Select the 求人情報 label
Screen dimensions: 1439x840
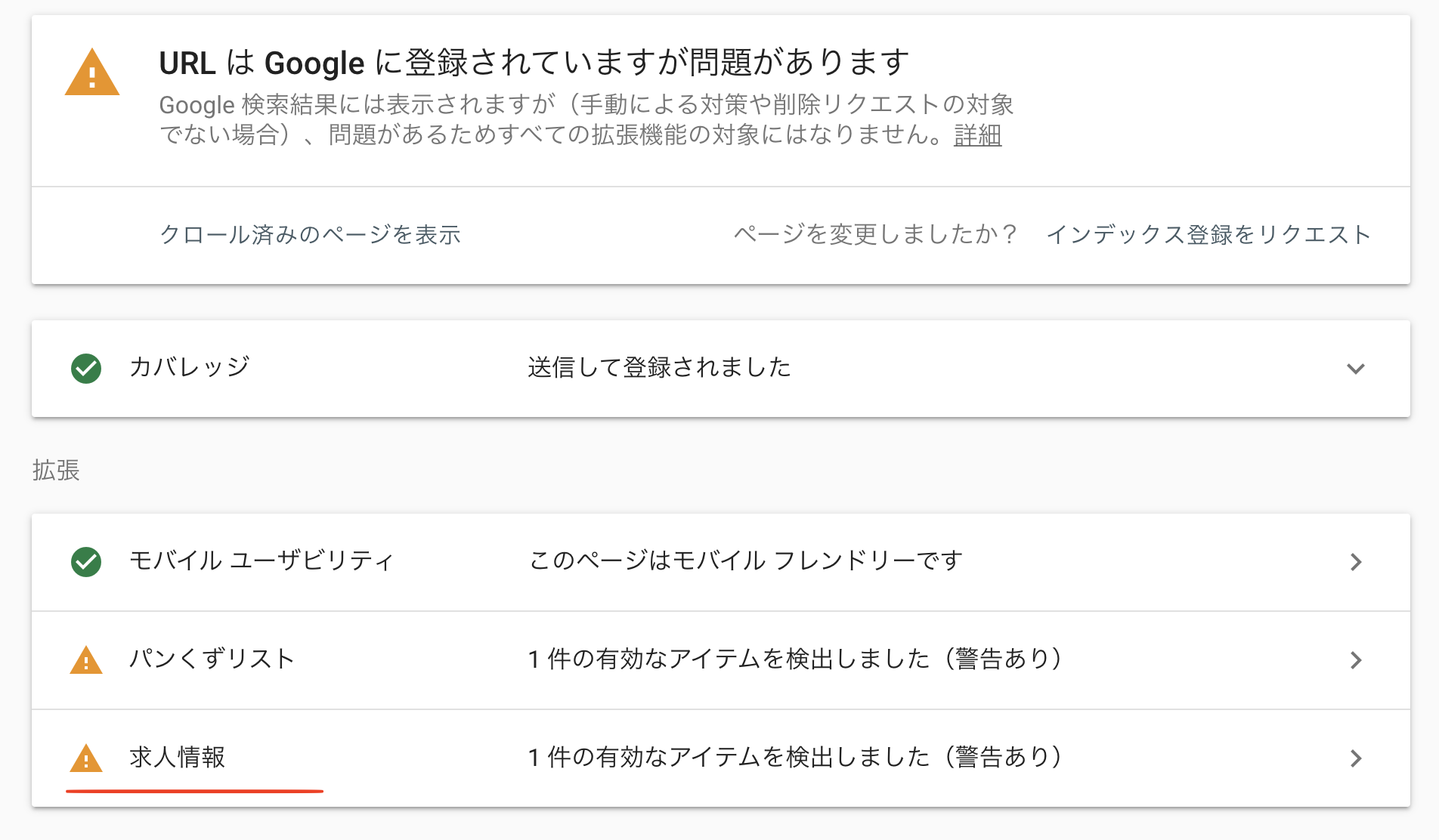(178, 757)
